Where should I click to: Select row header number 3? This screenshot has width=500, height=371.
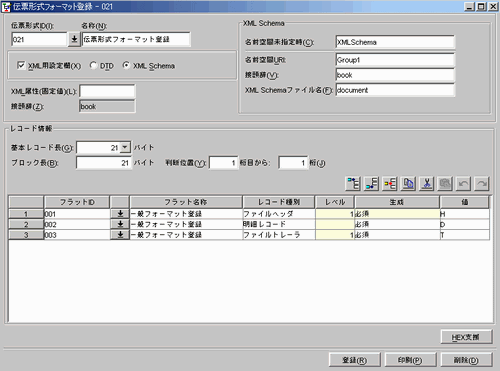(26, 235)
